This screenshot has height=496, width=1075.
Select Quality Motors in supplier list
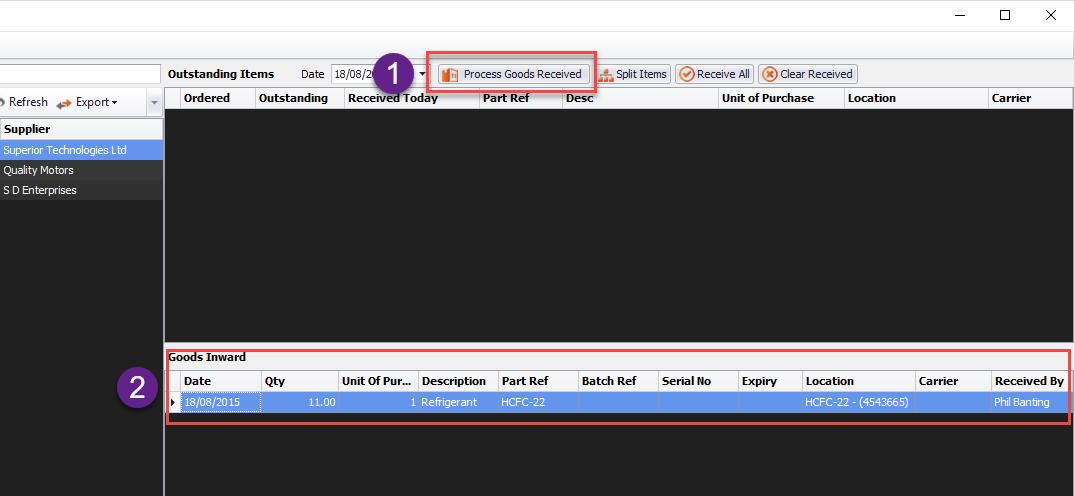click(x=39, y=170)
